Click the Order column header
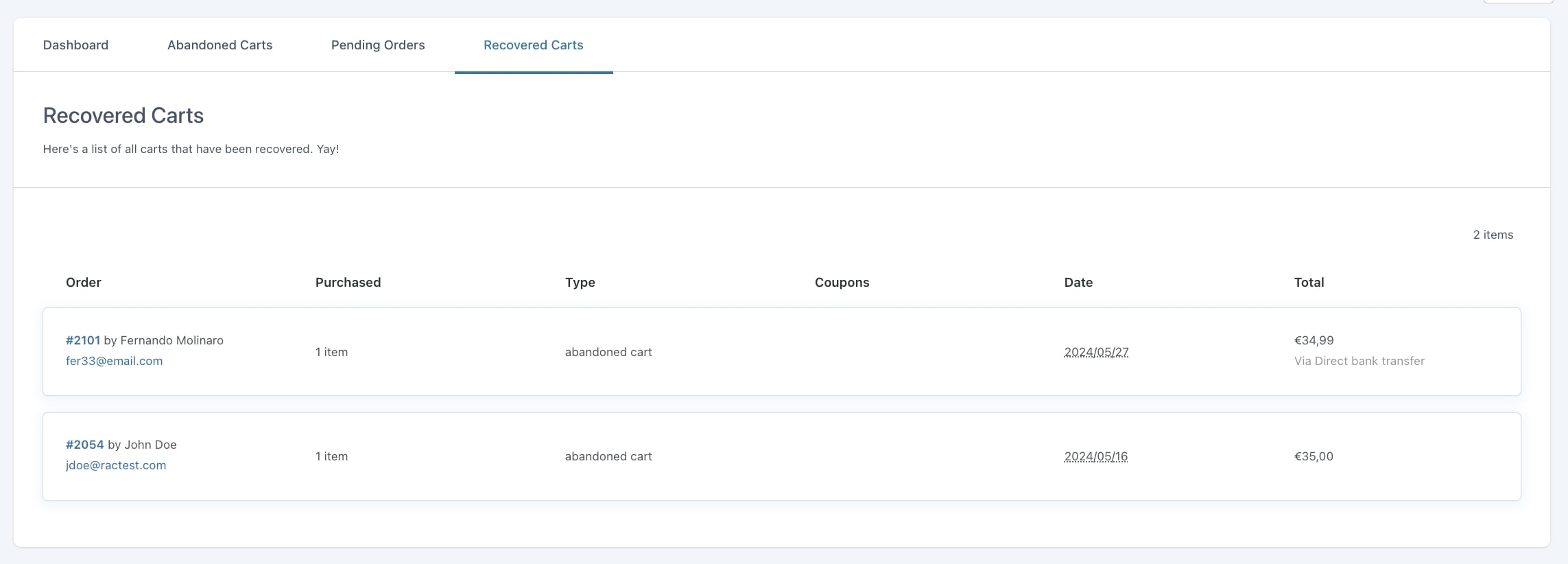Viewport: 1568px width, 564px height. [x=83, y=283]
